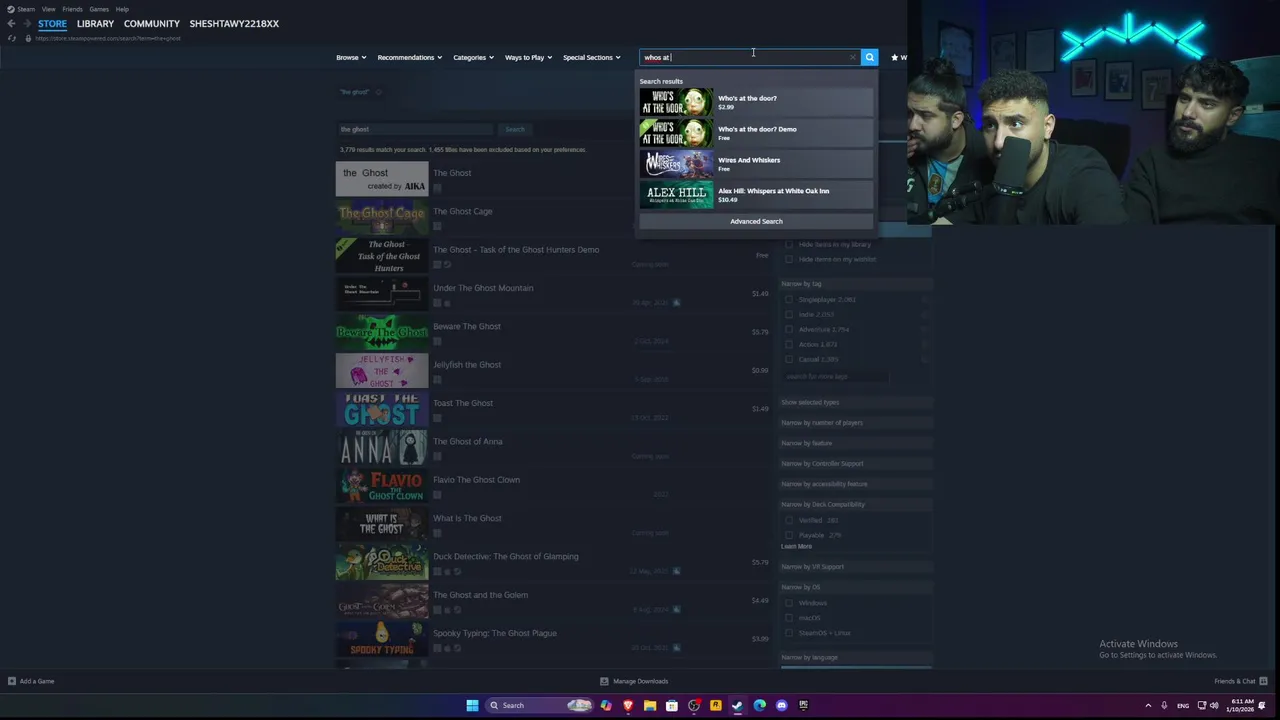The image size is (1280, 720).
Task: Open the Categories dropdown
Action: point(473,57)
